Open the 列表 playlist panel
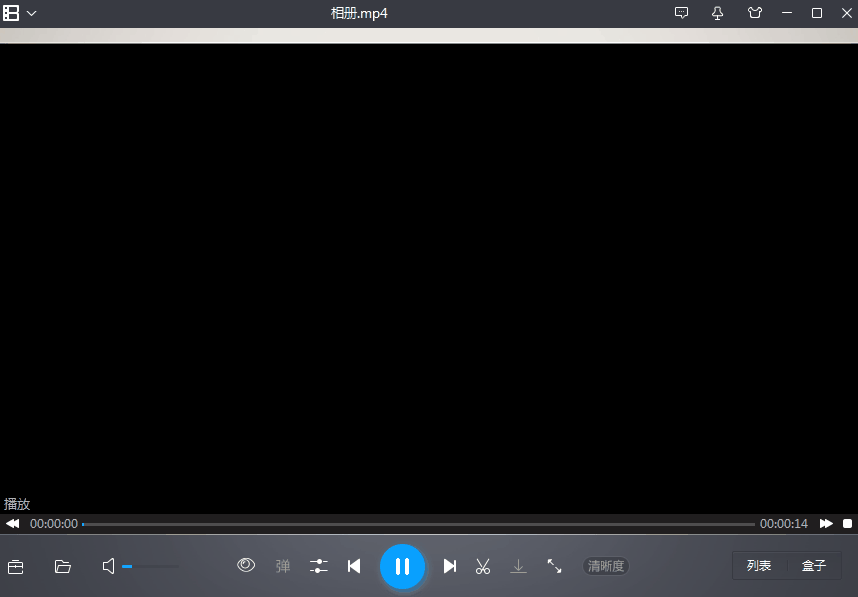This screenshot has height=597, width=858. [759, 566]
